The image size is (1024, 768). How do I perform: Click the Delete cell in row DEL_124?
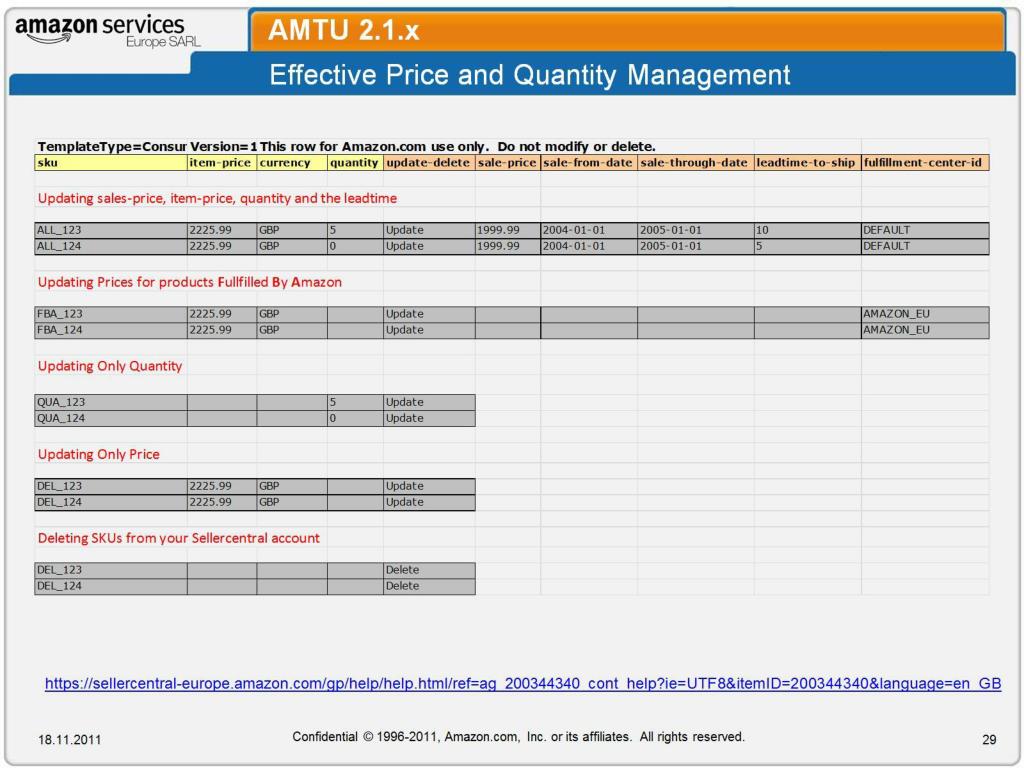click(429, 586)
